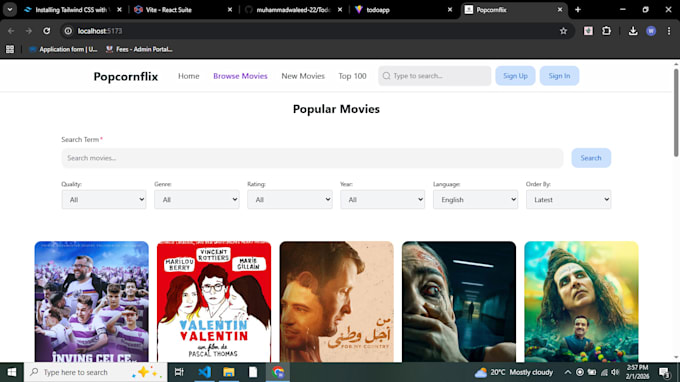Close the Popcornflix tab
This screenshot has width=680, height=382.
tap(560, 10)
